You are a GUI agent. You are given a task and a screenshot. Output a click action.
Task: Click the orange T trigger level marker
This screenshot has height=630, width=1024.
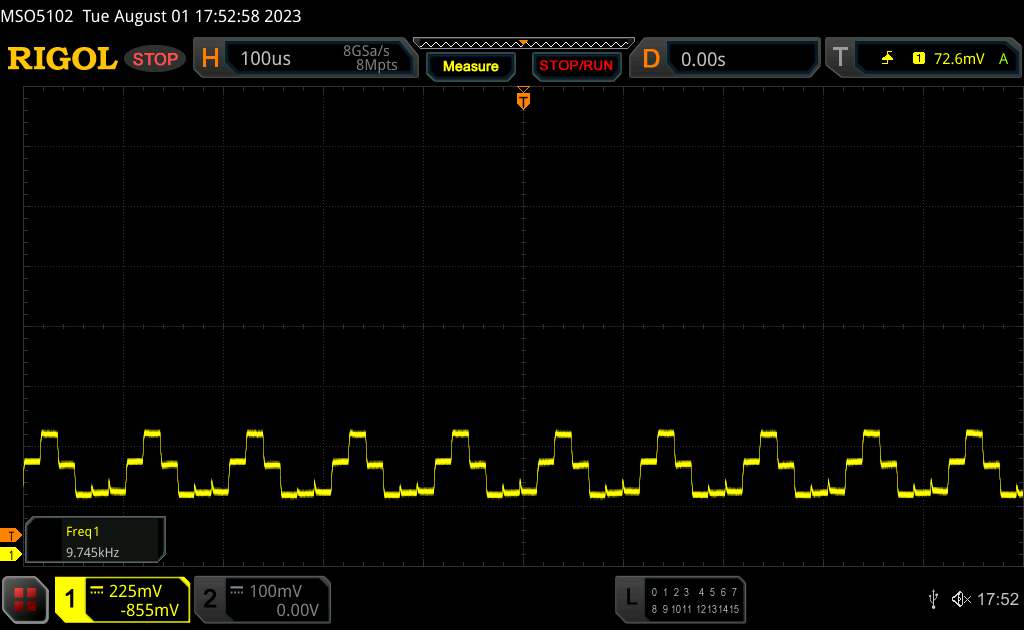11,535
